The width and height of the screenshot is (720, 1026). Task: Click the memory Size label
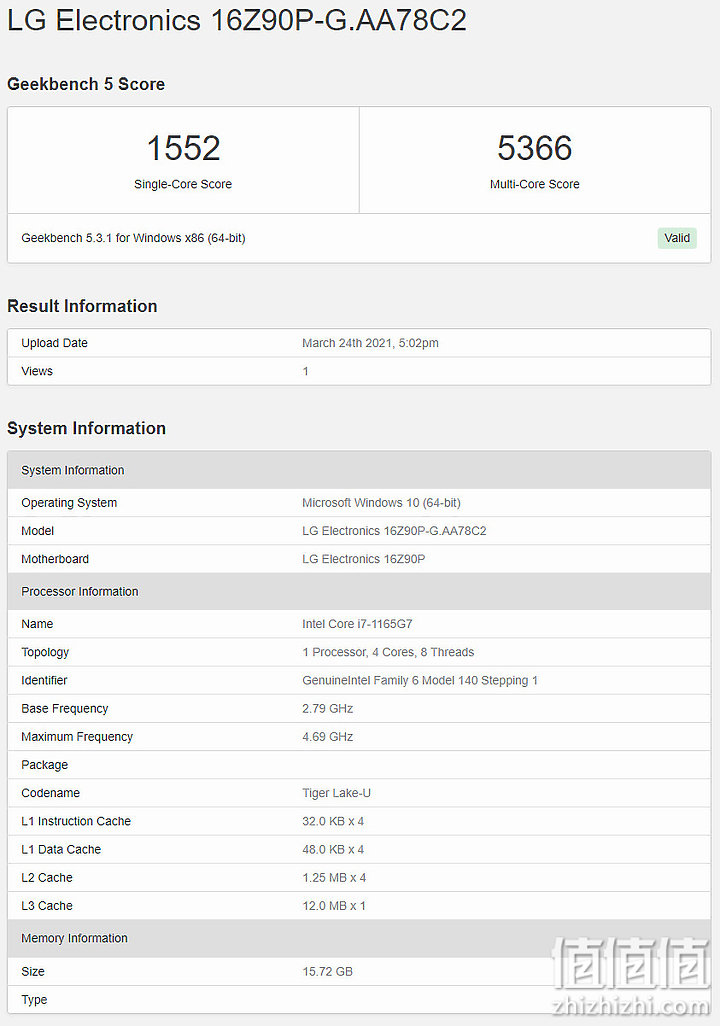tap(33, 972)
